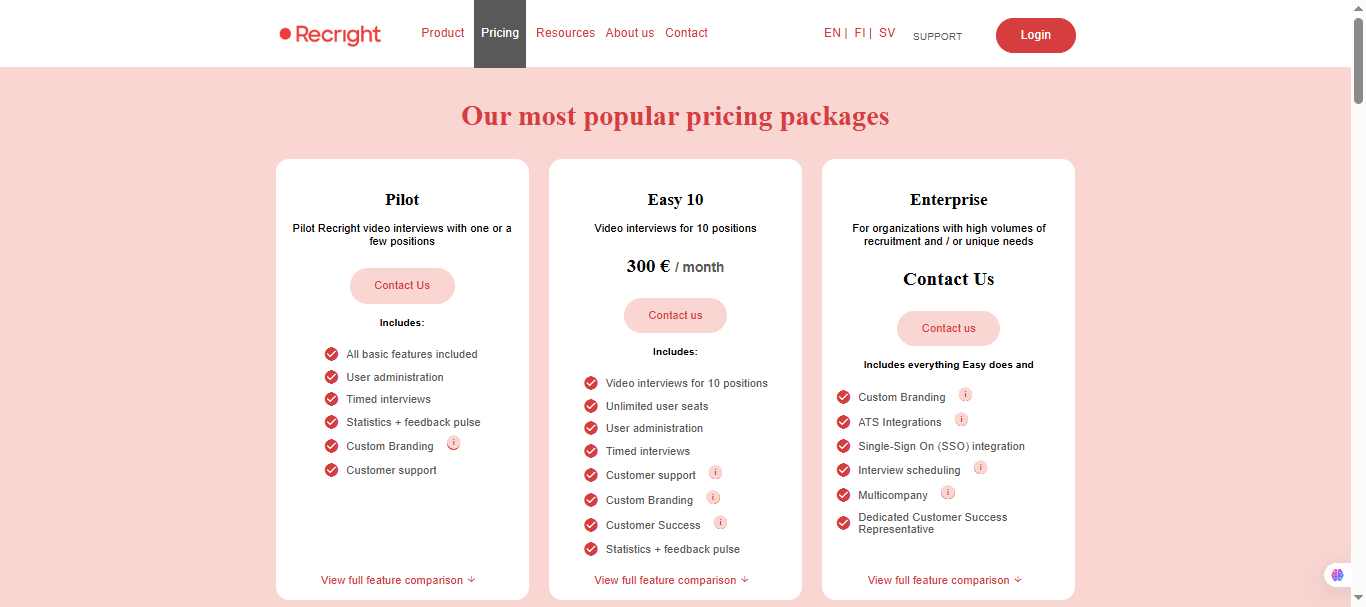Click info icon beside Enterprise Custom Branding
1366x607 pixels.
pos(965,395)
